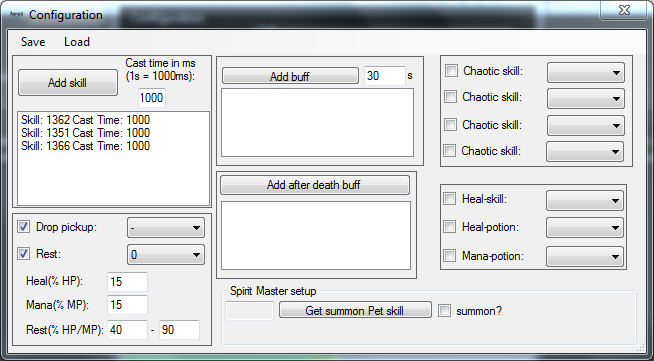Focus the buff duration field showing 30
Image resolution: width=654 pixels, height=361 pixels.
(x=385, y=76)
